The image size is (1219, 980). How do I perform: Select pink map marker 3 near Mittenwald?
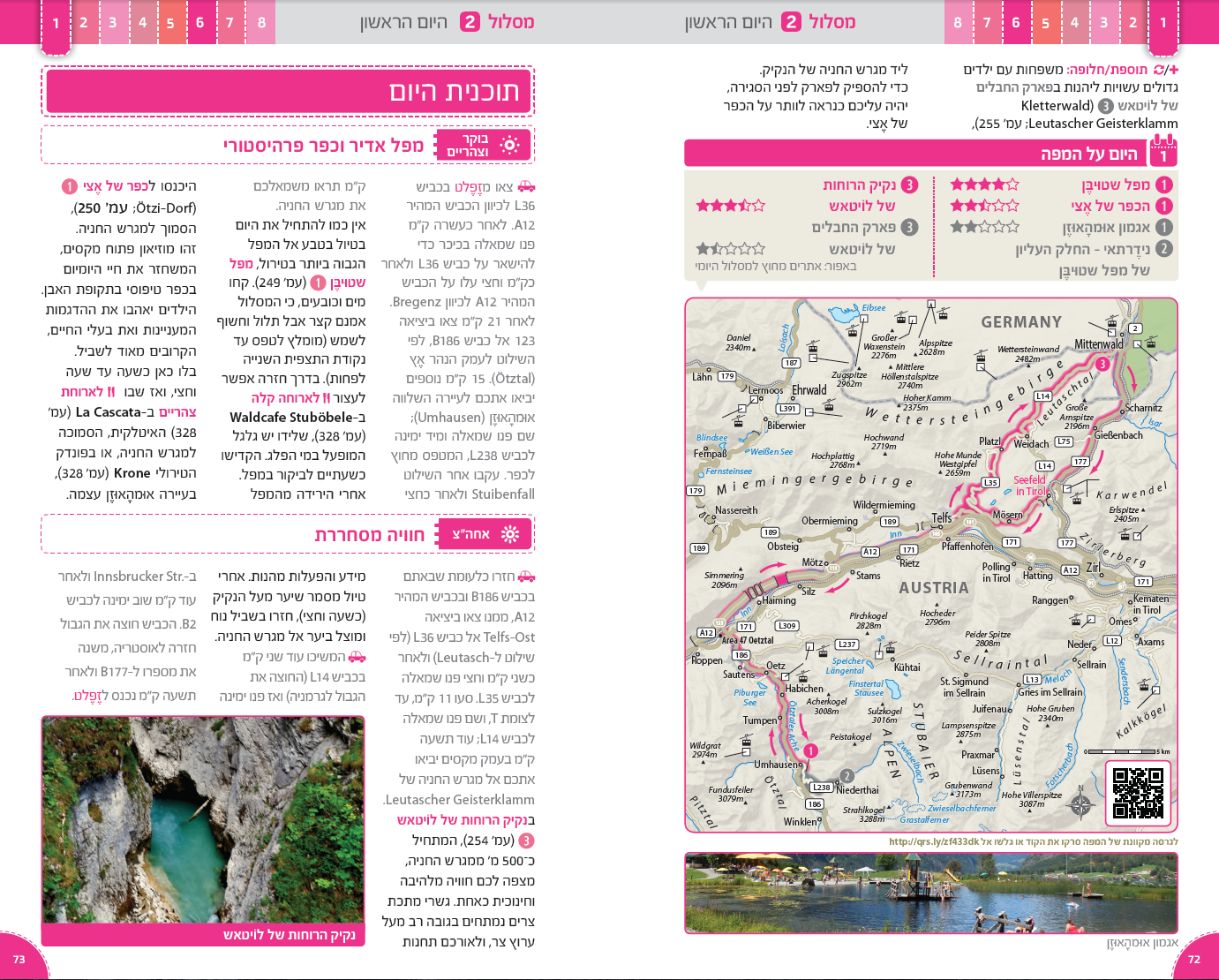click(1102, 364)
